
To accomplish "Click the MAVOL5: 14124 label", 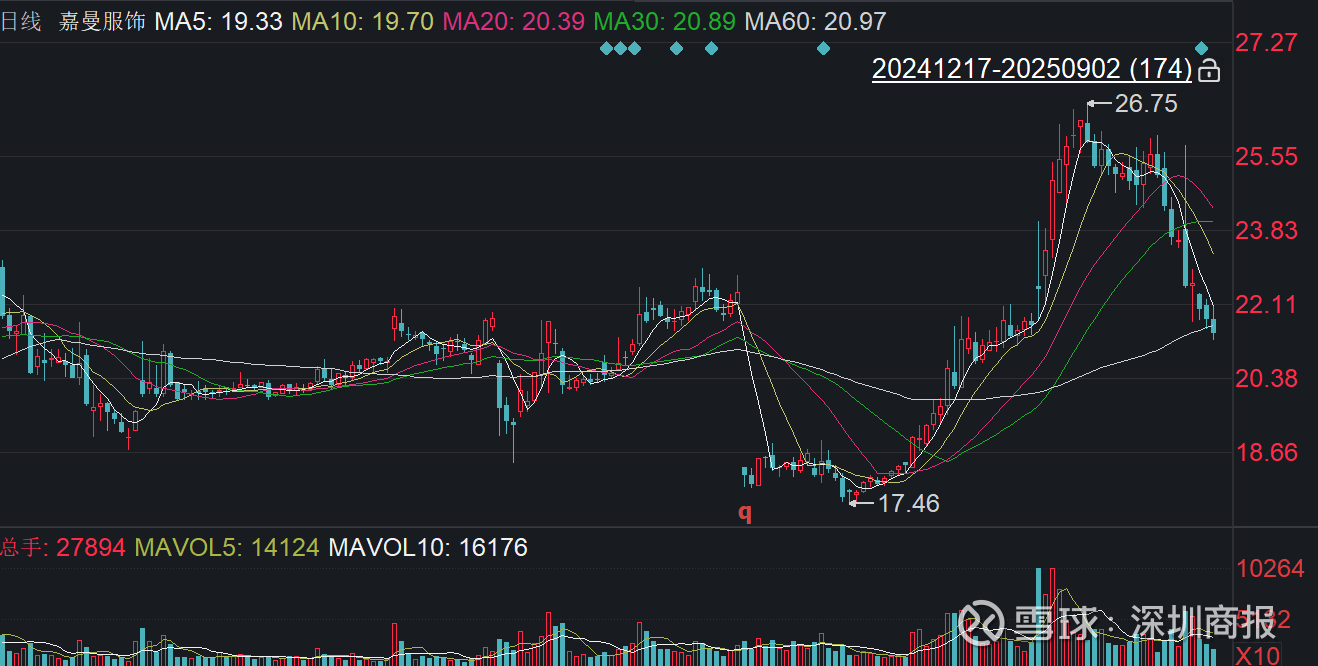I will [x=227, y=547].
